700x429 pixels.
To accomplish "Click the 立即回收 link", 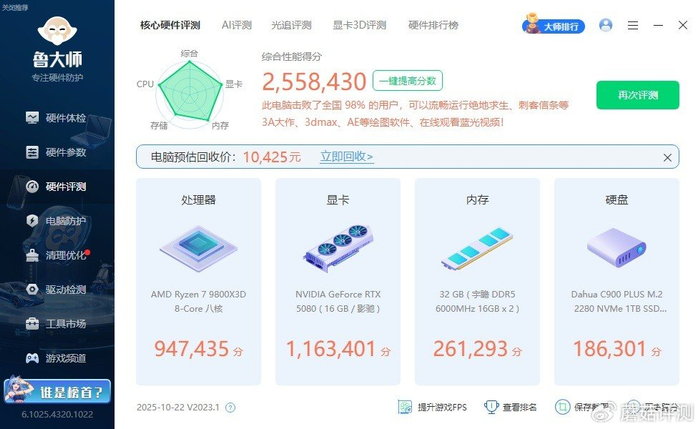I will tap(346, 157).
